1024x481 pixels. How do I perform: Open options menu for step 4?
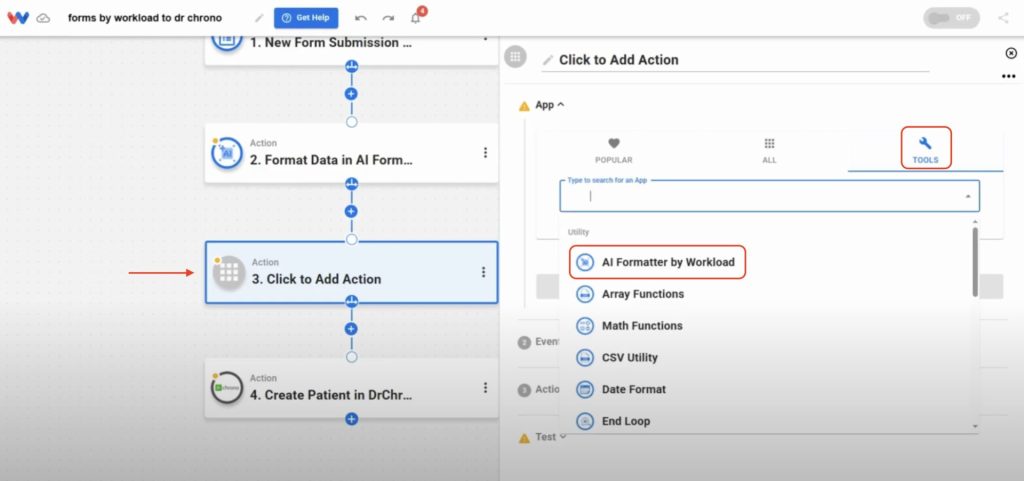485,388
